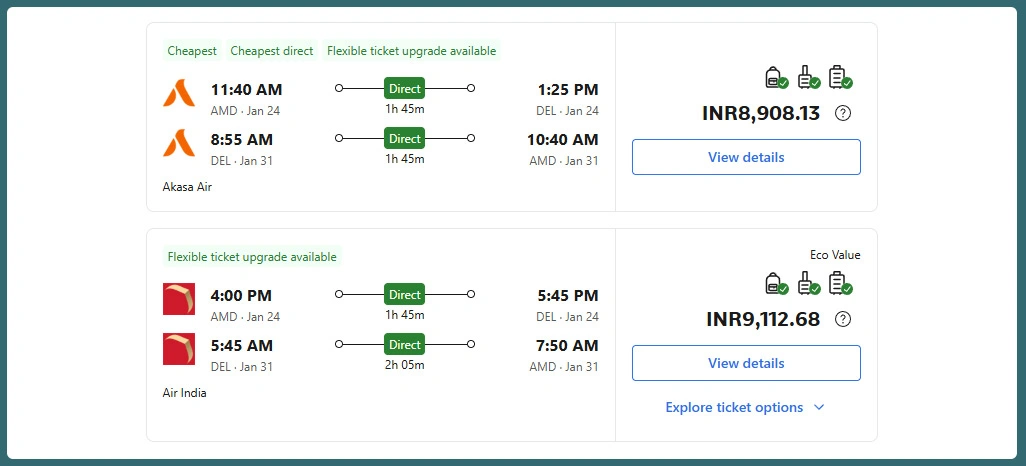Image resolution: width=1026 pixels, height=466 pixels.
Task: Click Air India logo beside 4:00 PM departure
Action: 178,299
